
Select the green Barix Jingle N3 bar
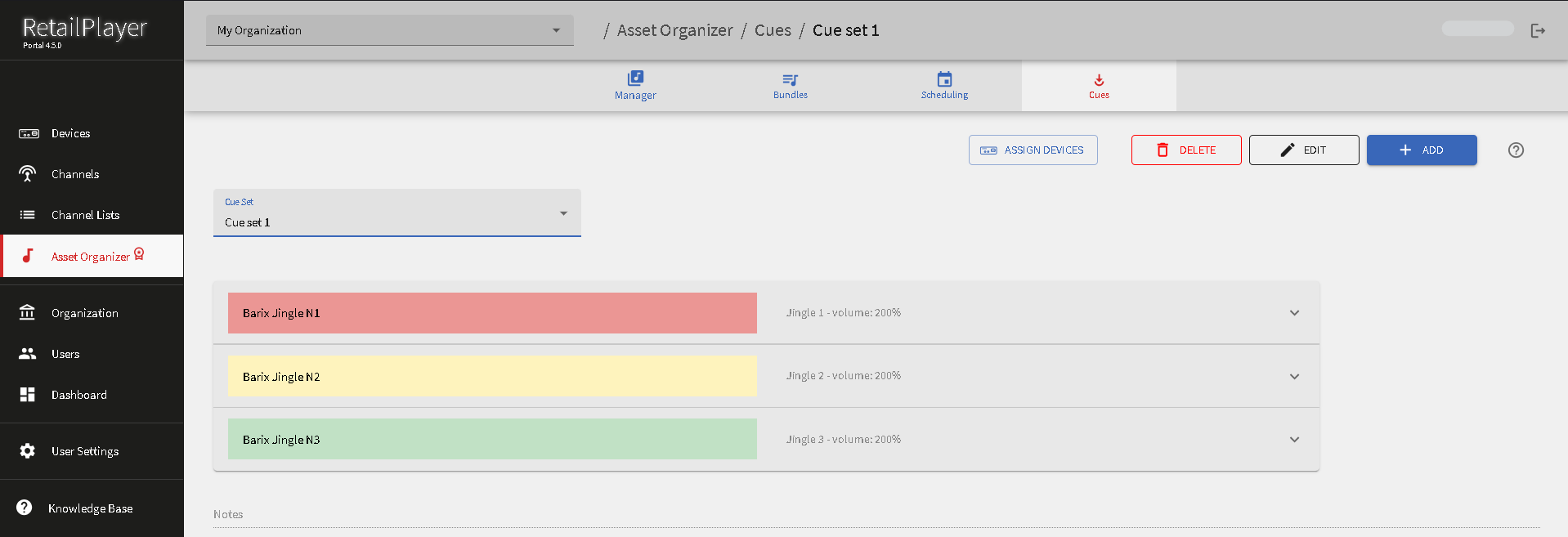click(492, 439)
